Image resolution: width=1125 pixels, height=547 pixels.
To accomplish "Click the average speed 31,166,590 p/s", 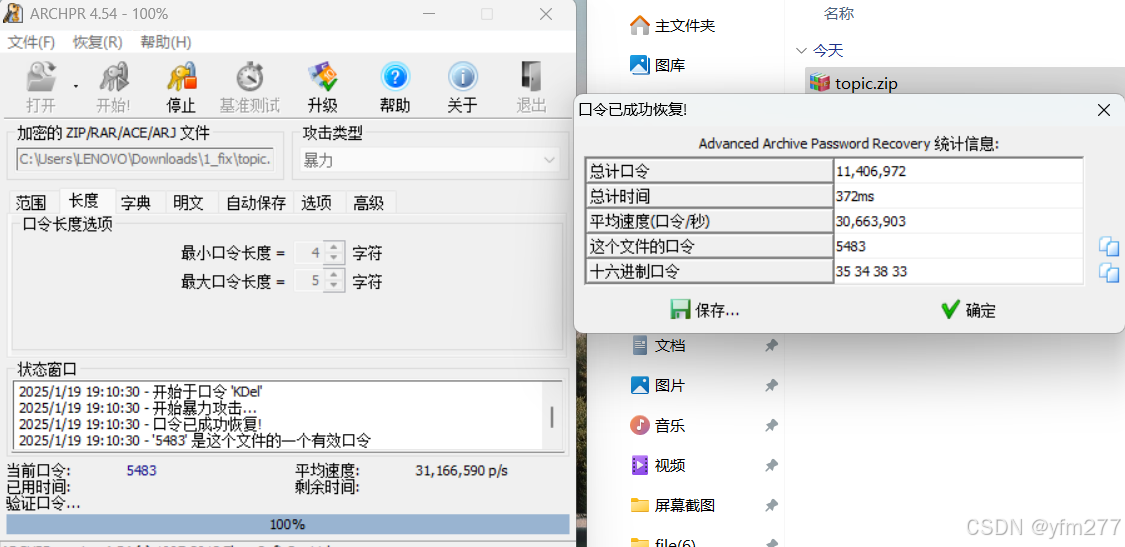I will pyautogui.click(x=461, y=471).
